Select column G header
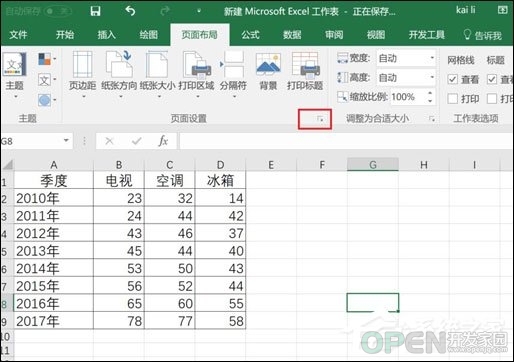The image size is (514, 362). click(x=373, y=164)
